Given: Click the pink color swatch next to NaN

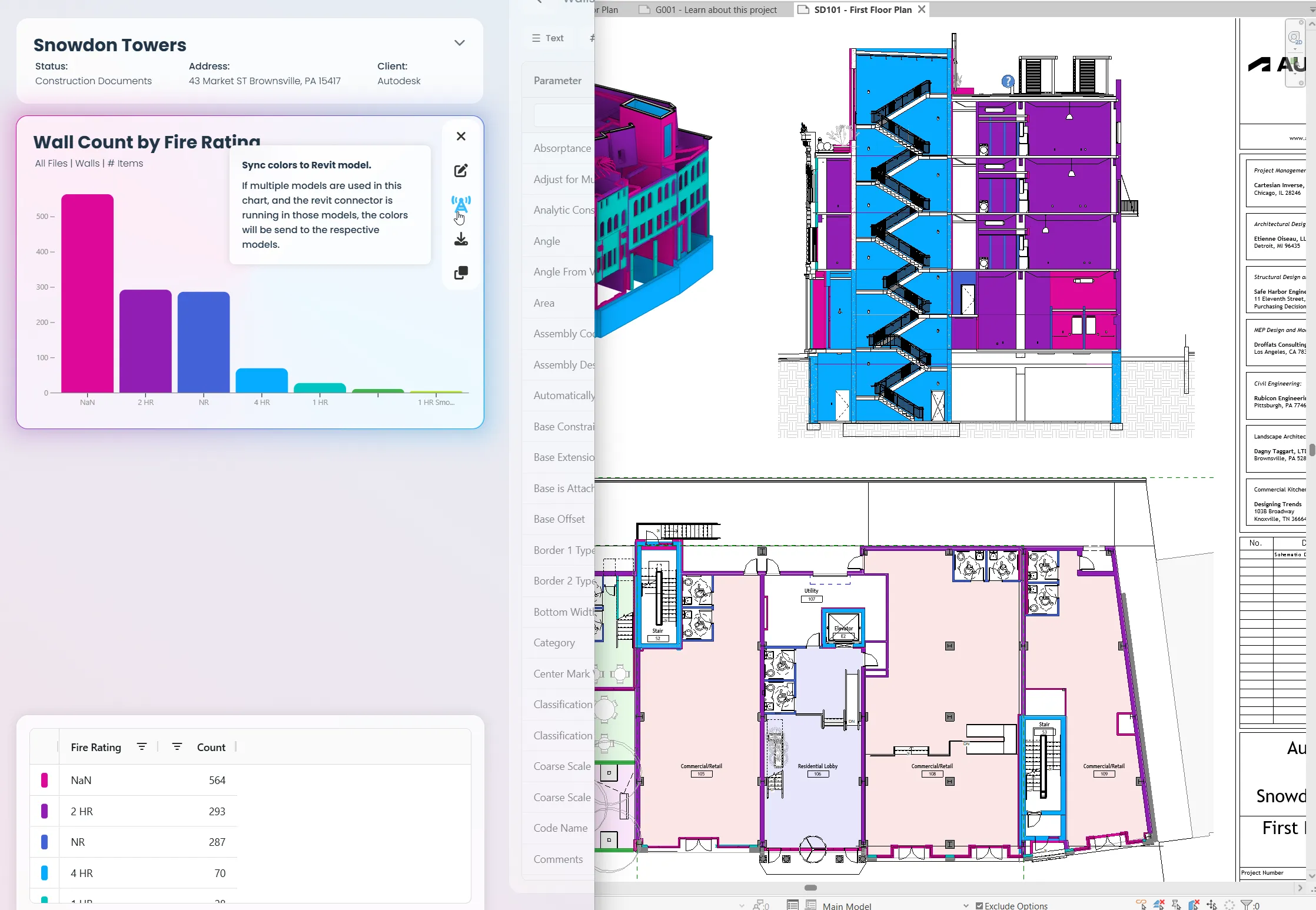Looking at the screenshot, I should point(44,780).
